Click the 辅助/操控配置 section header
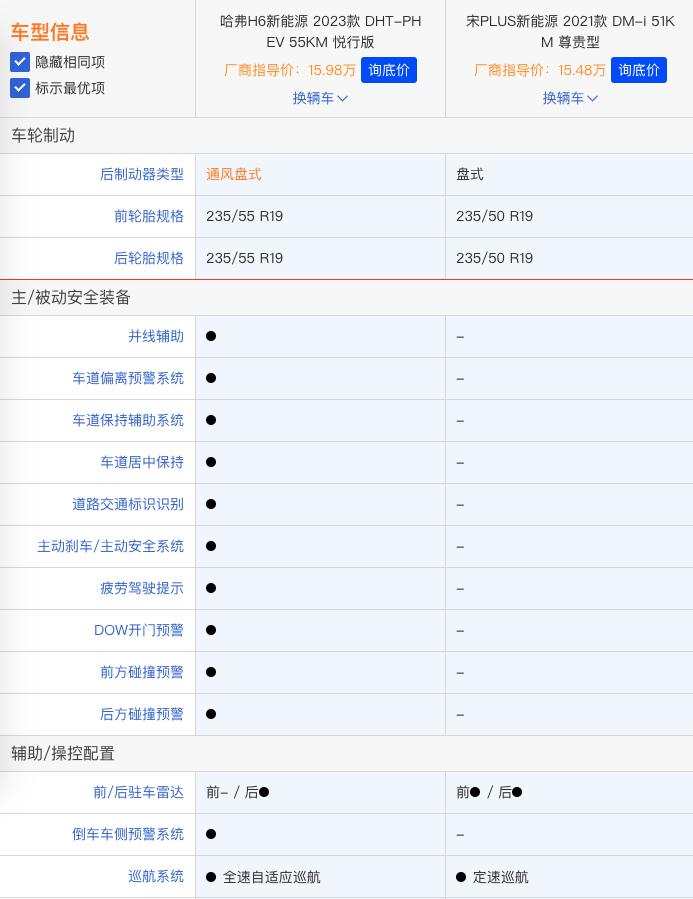Viewport: 693px width, 899px height. 63,753
